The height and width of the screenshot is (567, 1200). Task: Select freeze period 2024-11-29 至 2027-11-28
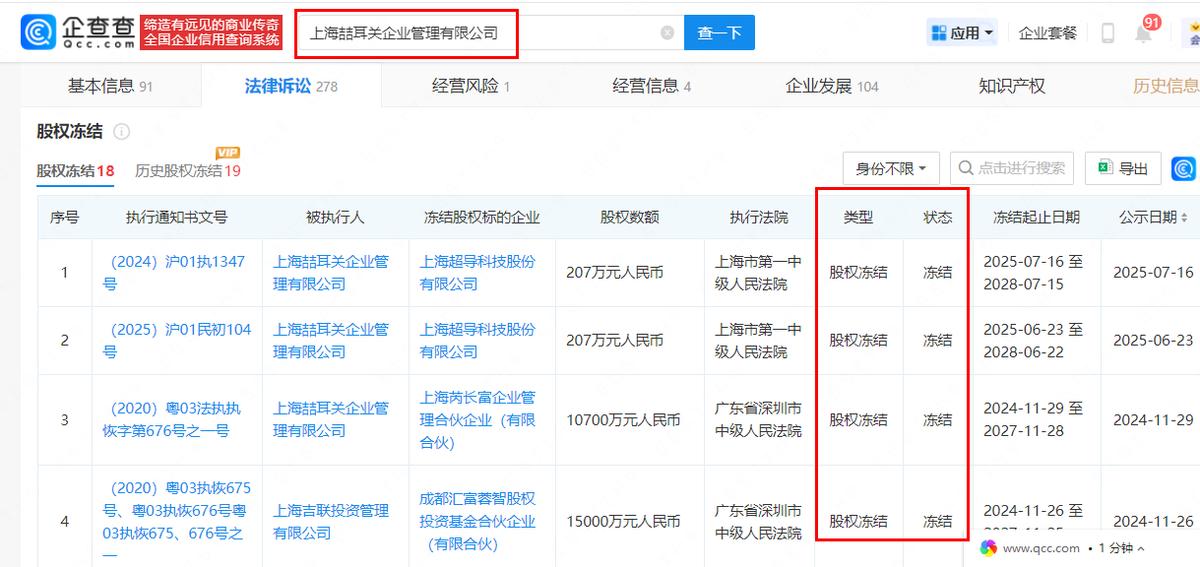(1033, 419)
